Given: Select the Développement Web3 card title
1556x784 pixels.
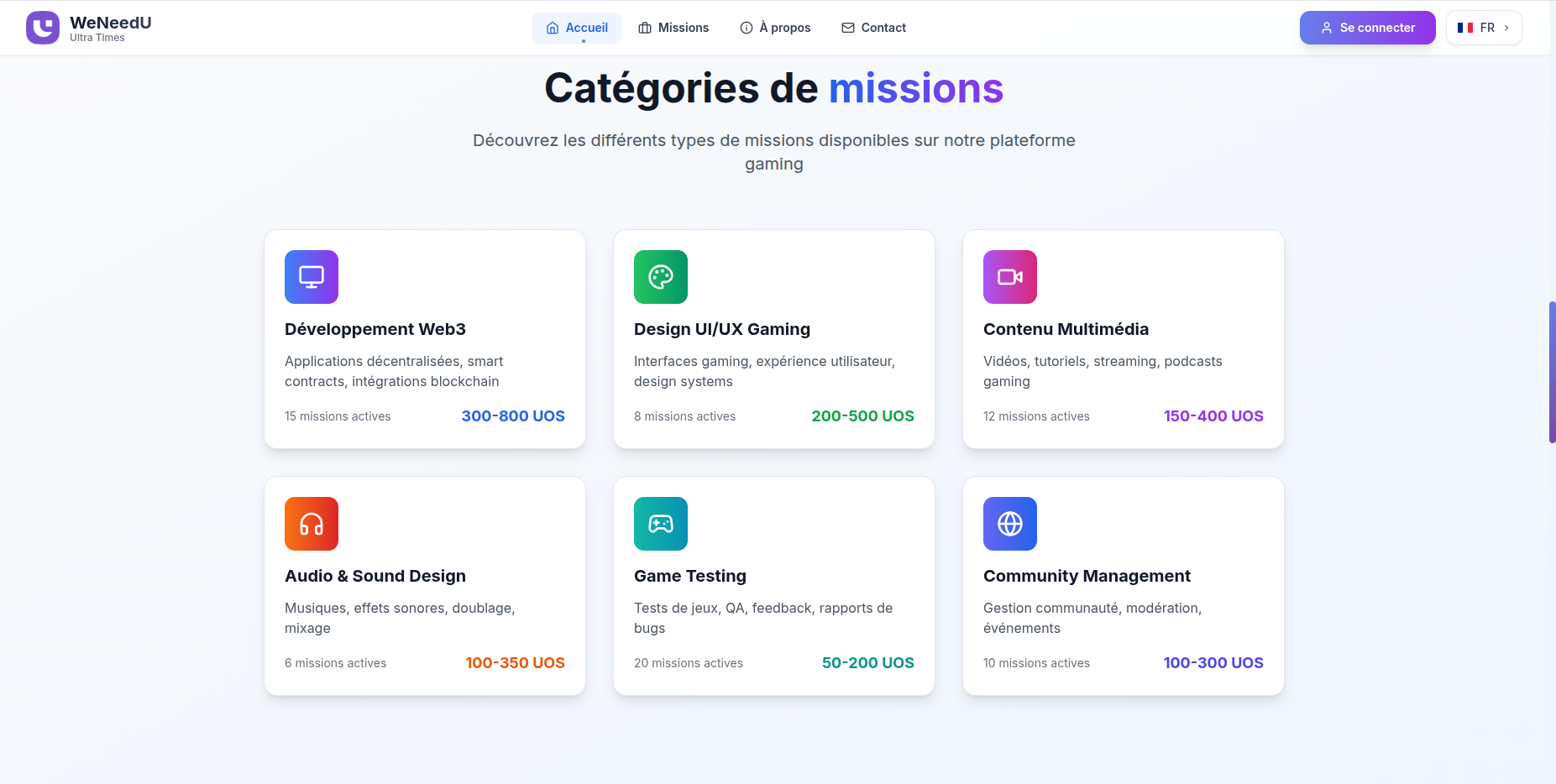Looking at the screenshot, I should 375,329.
